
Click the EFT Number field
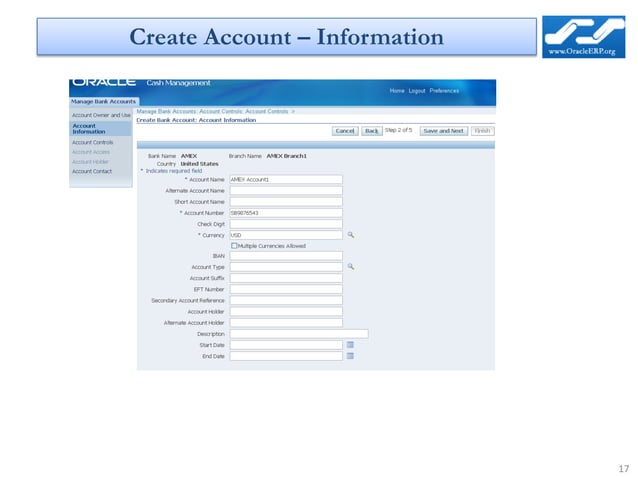point(286,289)
